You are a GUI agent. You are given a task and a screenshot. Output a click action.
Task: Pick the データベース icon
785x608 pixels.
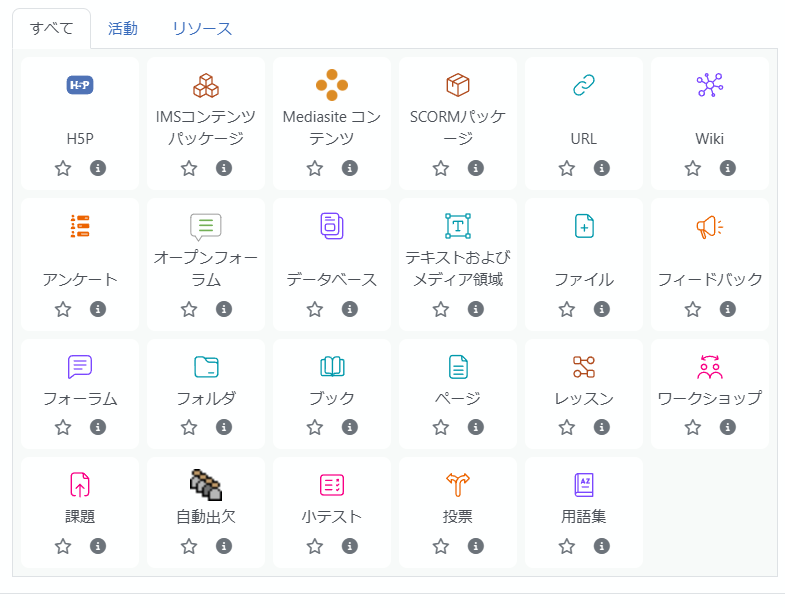click(x=332, y=226)
